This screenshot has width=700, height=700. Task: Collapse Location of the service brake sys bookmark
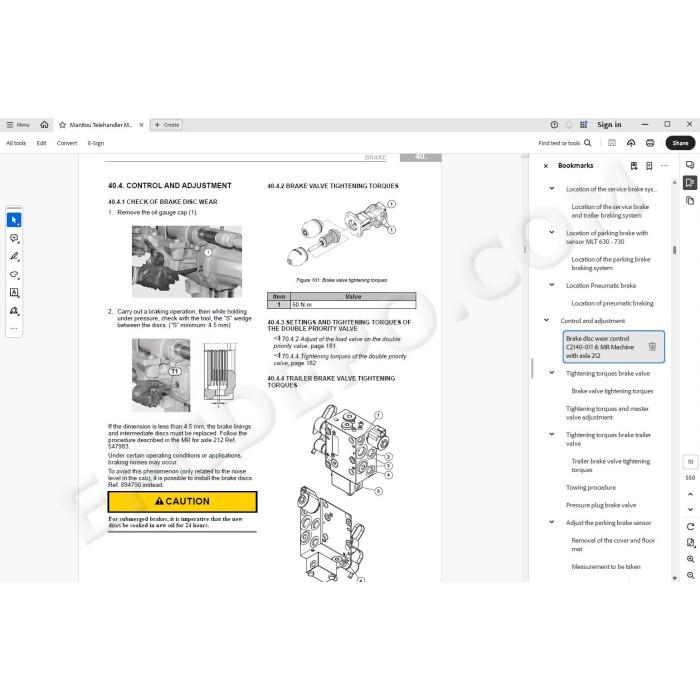coord(552,188)
